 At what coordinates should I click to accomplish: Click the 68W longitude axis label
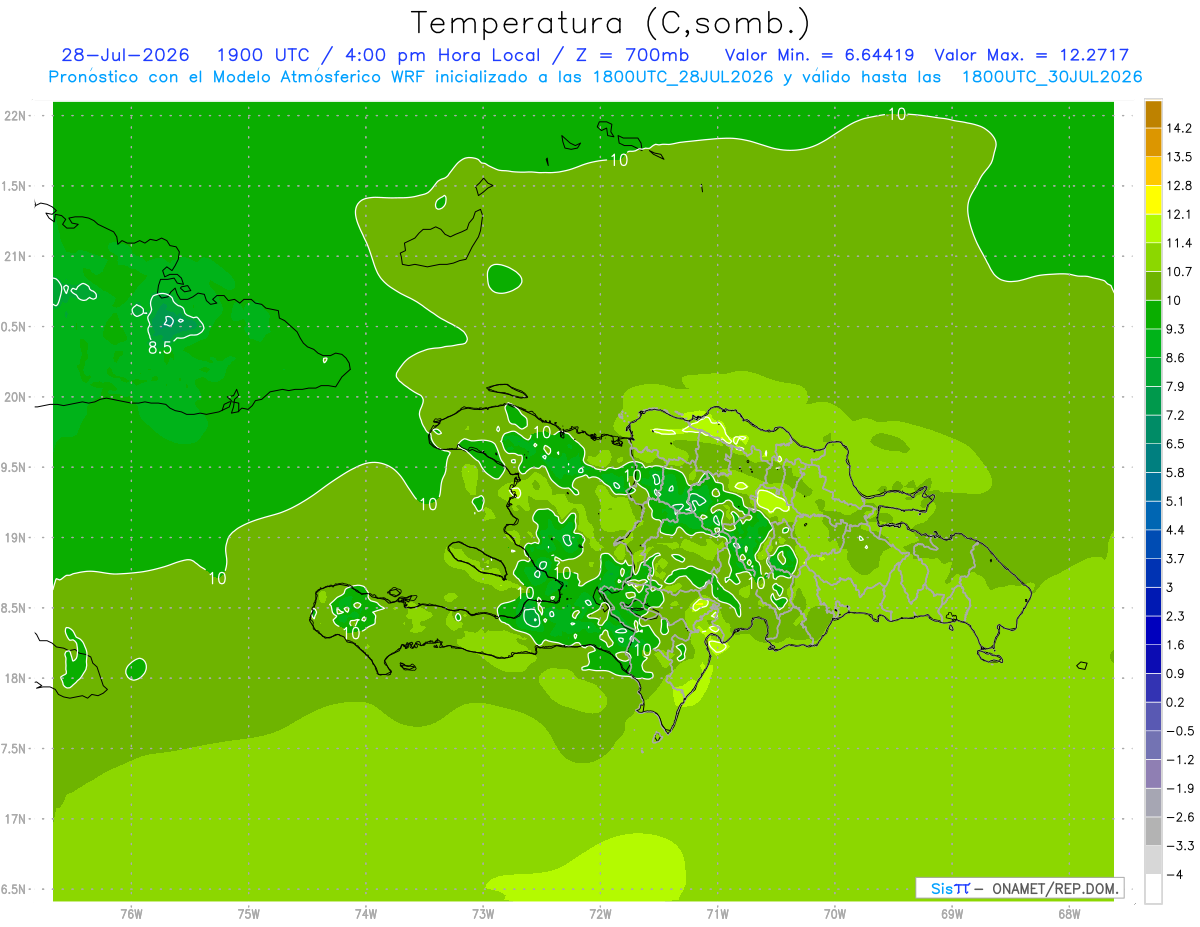pos(1069,913)
